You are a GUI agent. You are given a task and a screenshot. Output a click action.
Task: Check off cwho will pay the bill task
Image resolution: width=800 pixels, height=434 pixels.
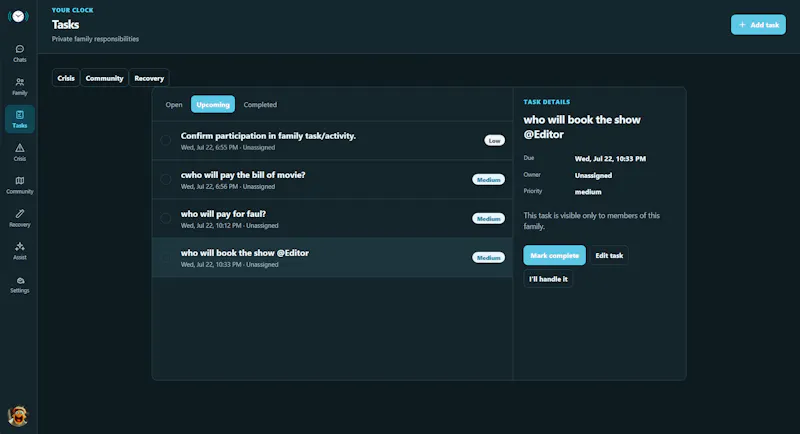[x=165, y=179]
